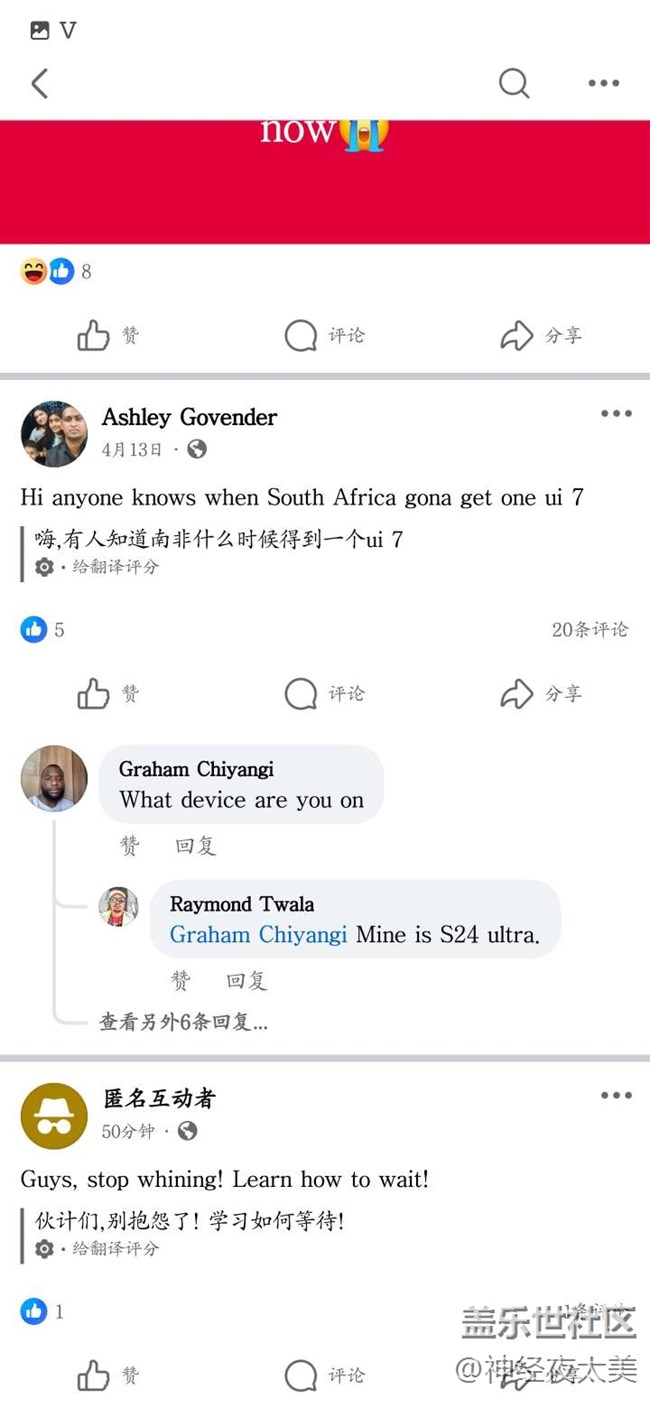650x1408 pixels.
Task: Open options menu for Ashley Govender's post
Action: coord(616,414)
